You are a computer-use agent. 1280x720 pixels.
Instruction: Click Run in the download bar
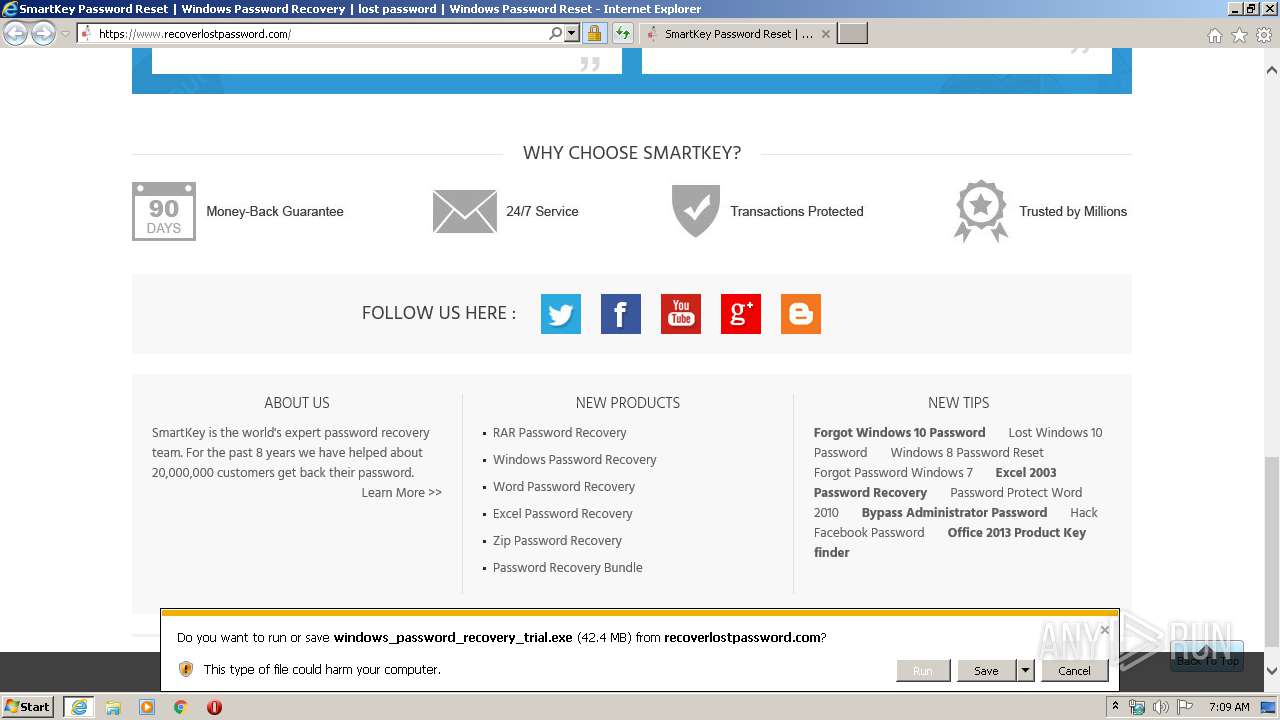(922, 671)
